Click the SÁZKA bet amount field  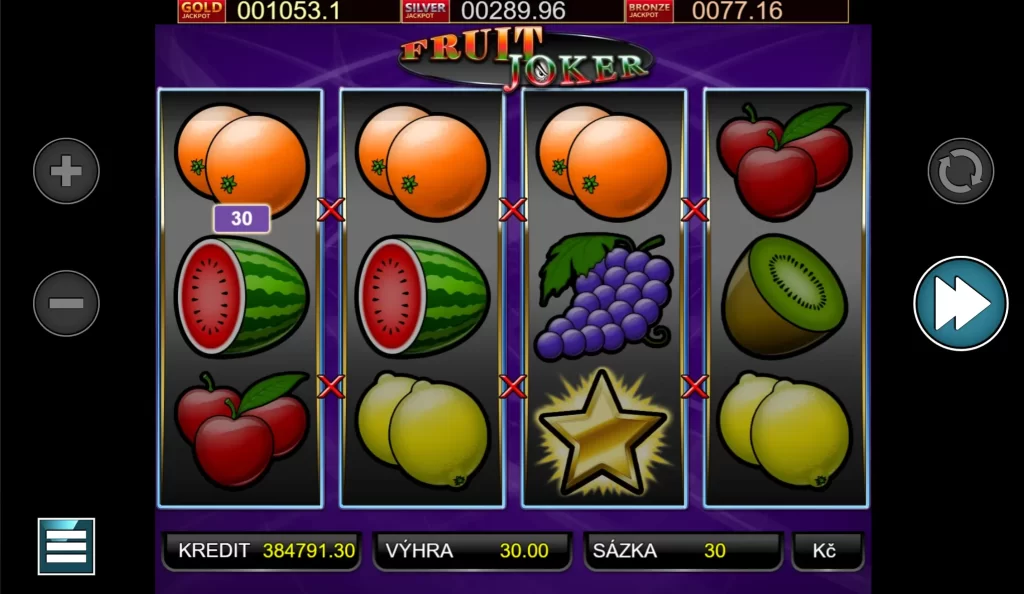click(682, 551)
